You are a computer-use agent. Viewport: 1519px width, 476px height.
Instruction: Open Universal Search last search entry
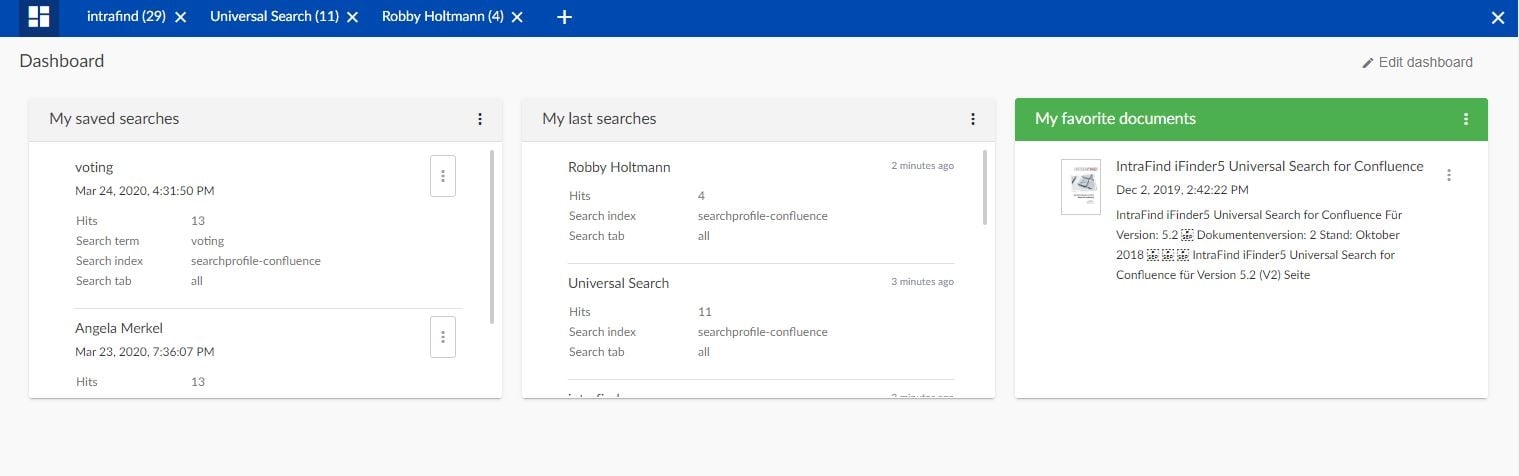[x=618, y=283]
